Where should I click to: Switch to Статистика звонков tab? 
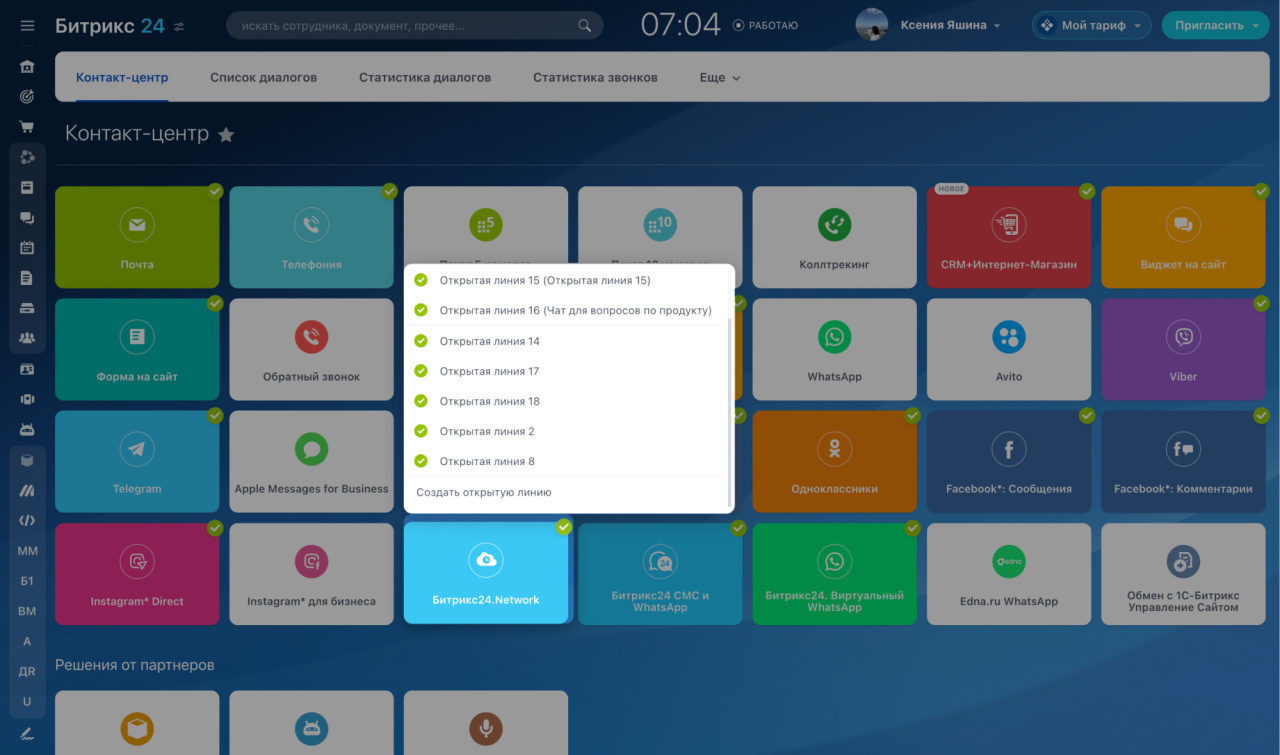click(595, 77)
